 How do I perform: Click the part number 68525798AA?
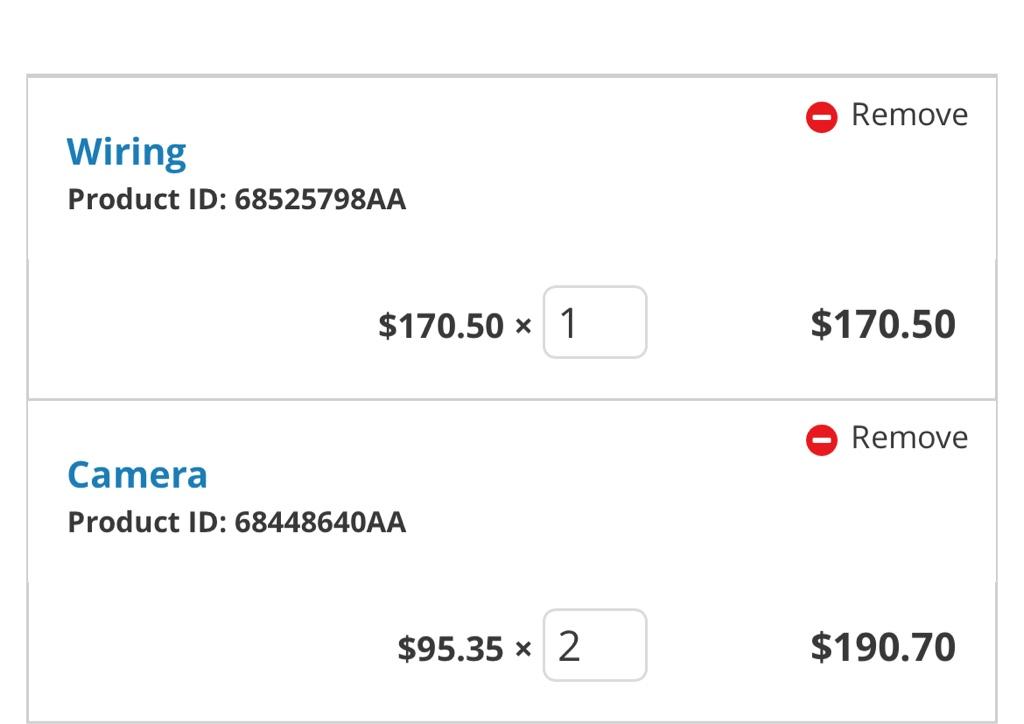pos(320,200)
